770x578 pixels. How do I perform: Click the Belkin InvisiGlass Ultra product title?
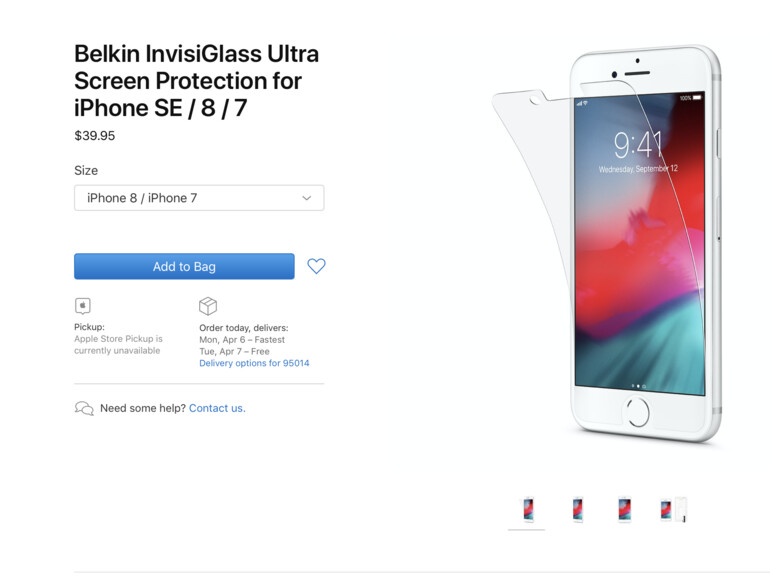[x=196, y=81]
